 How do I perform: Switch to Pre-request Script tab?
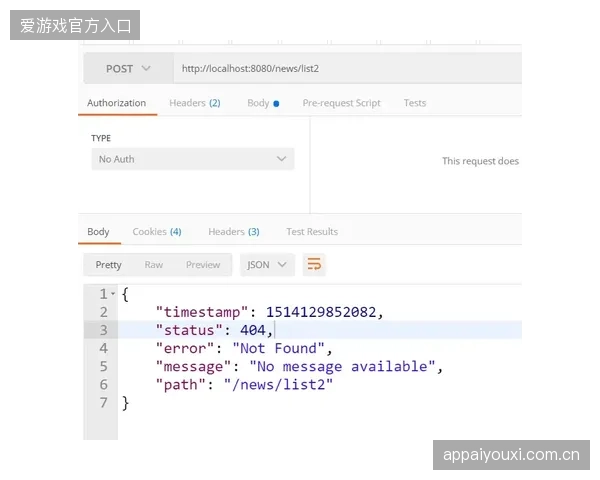[341, 103]
